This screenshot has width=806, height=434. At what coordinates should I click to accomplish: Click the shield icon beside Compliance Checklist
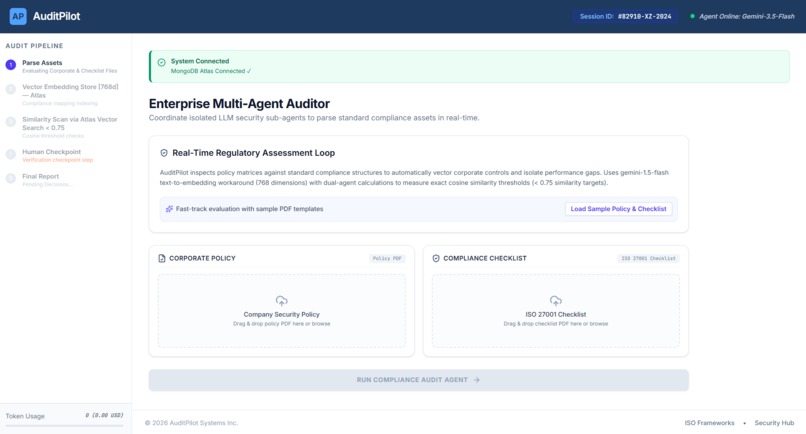436,258
